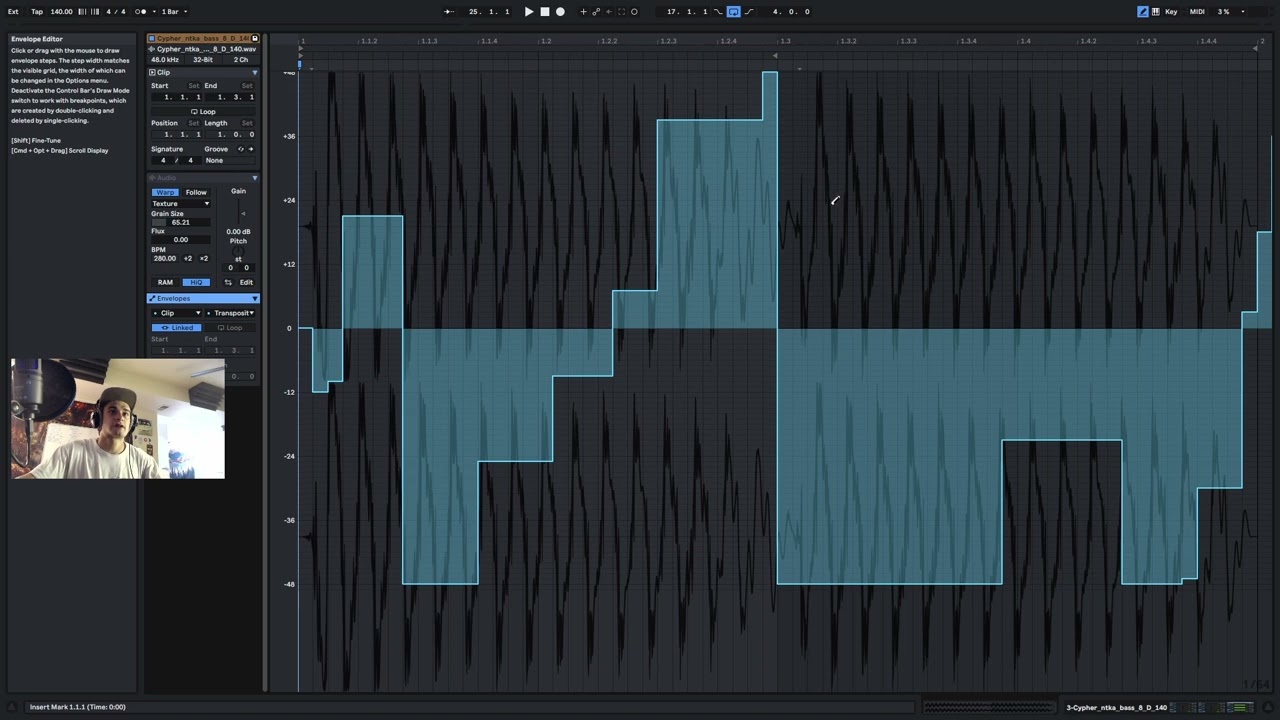Click Set button next to Position
1280x720 pixels.
pyautogui.click(x=194, y=123)
